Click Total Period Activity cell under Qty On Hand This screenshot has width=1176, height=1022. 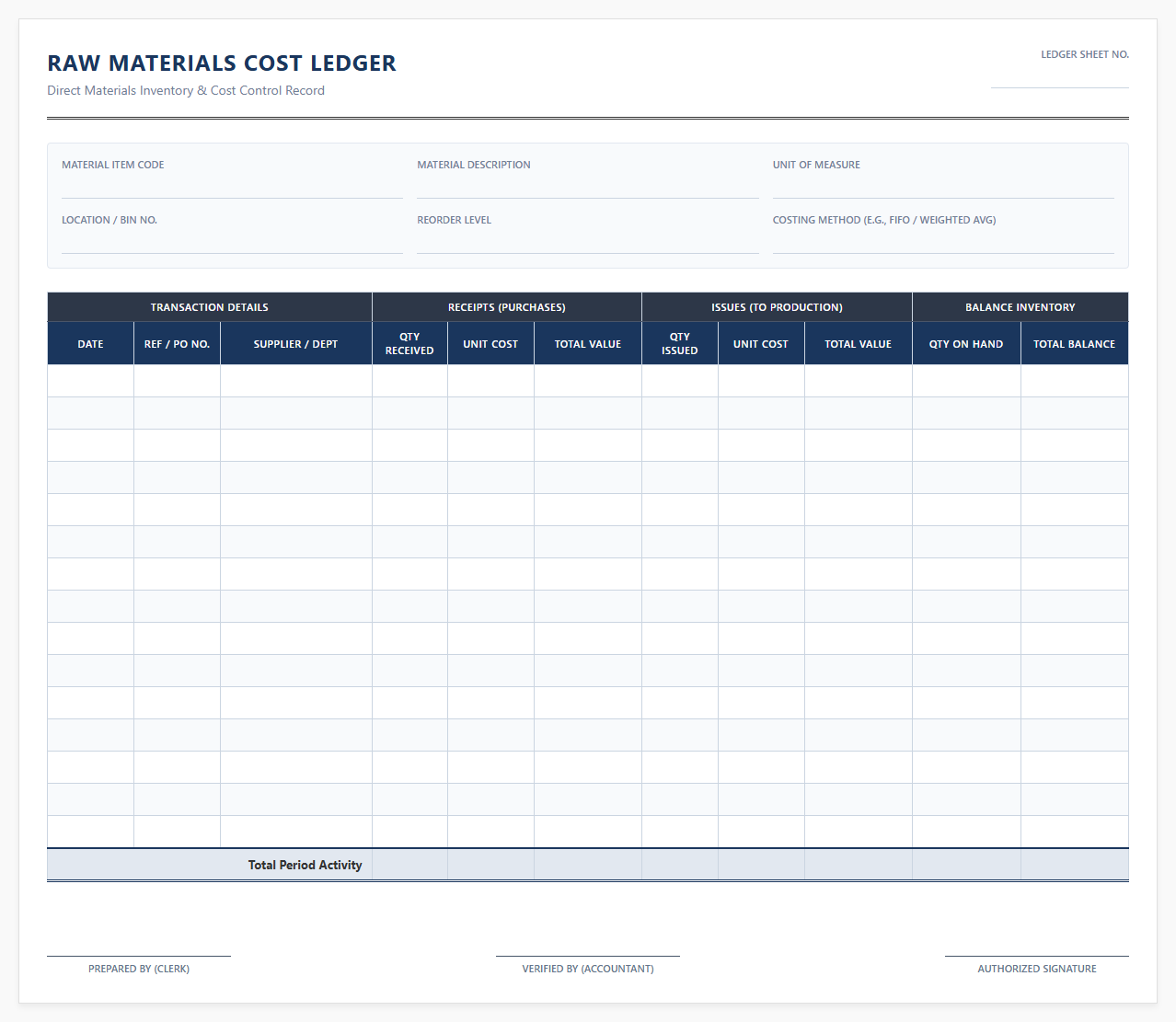tap(966, 865)
